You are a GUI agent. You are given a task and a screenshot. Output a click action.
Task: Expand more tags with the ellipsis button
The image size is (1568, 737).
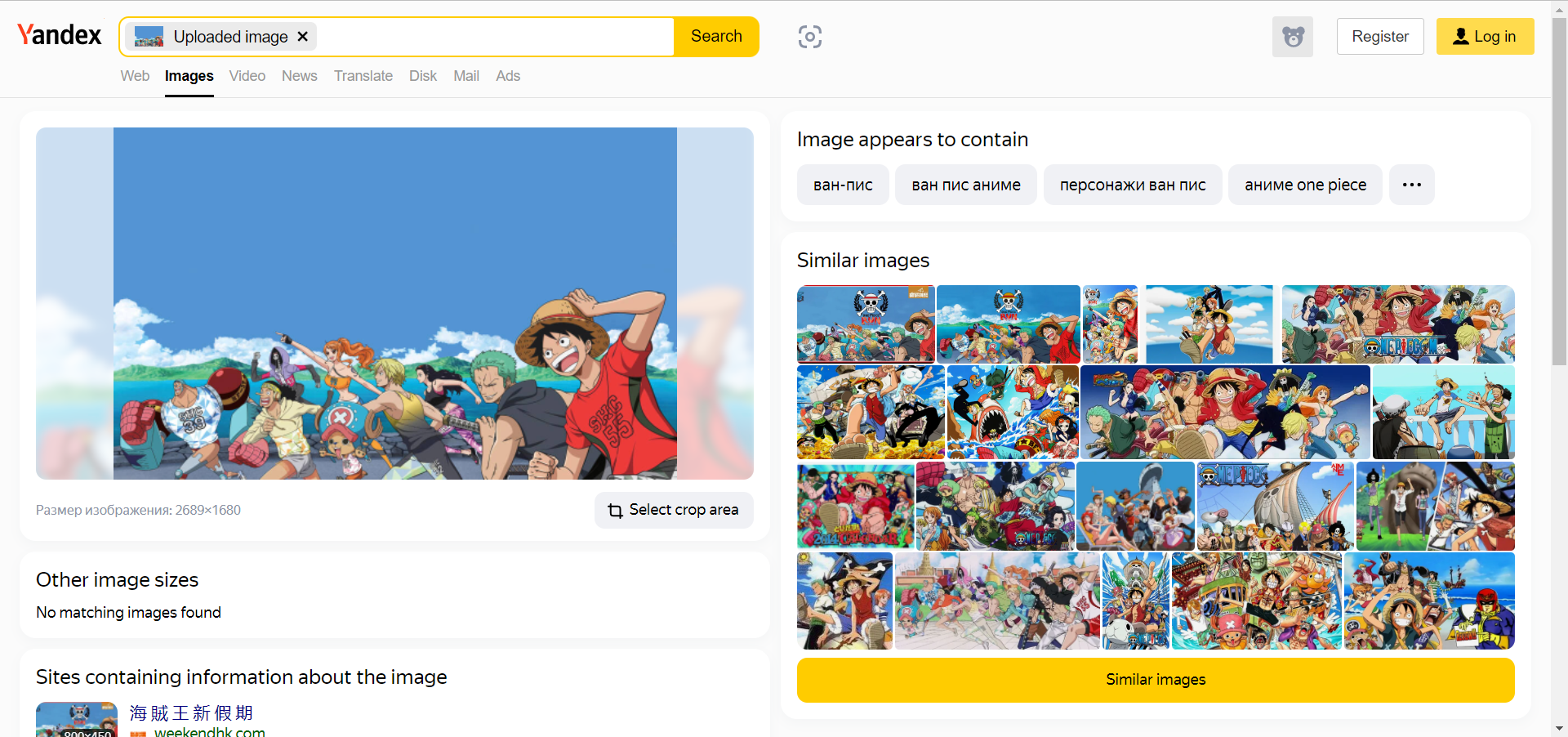[x=1412, y=185]
